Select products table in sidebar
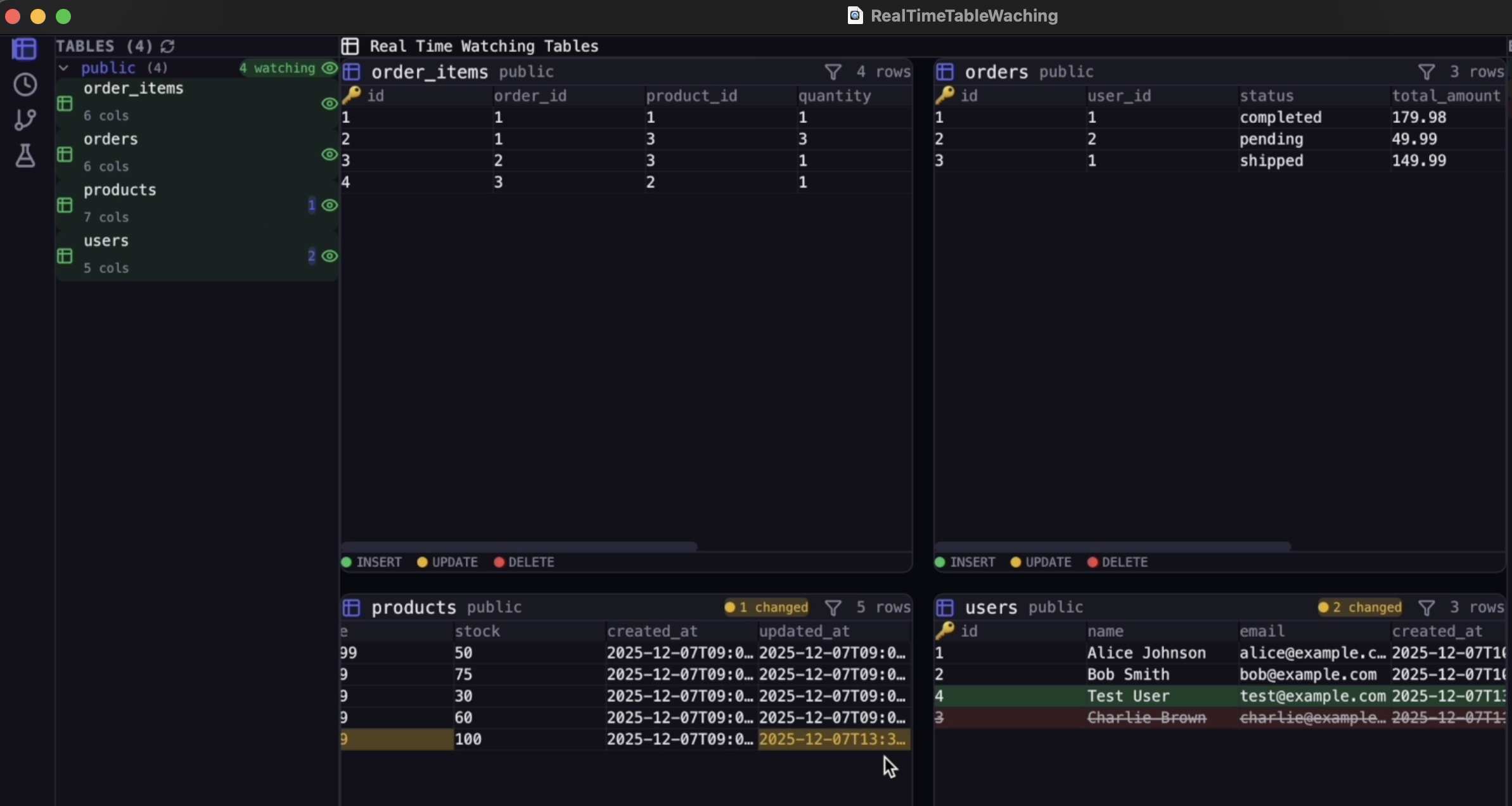This screenshot has height=806, width=1512. [120, 190]
